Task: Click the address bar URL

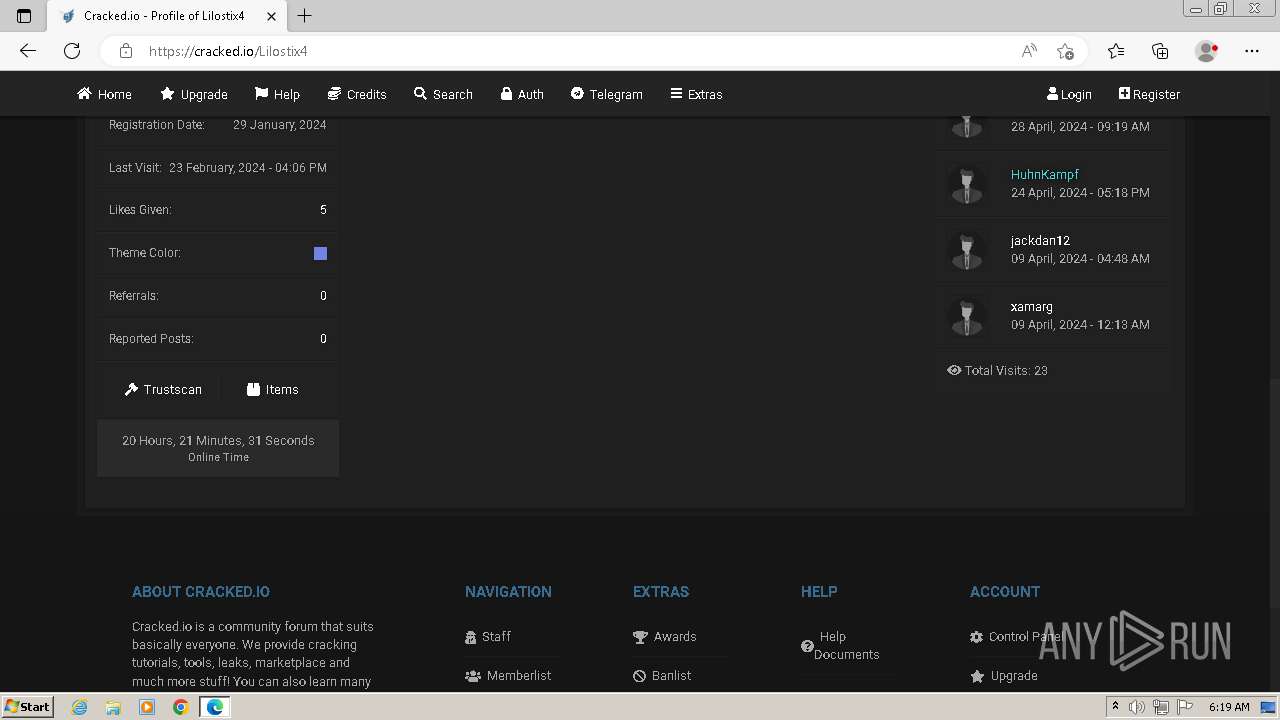Action: click(228, 51)
